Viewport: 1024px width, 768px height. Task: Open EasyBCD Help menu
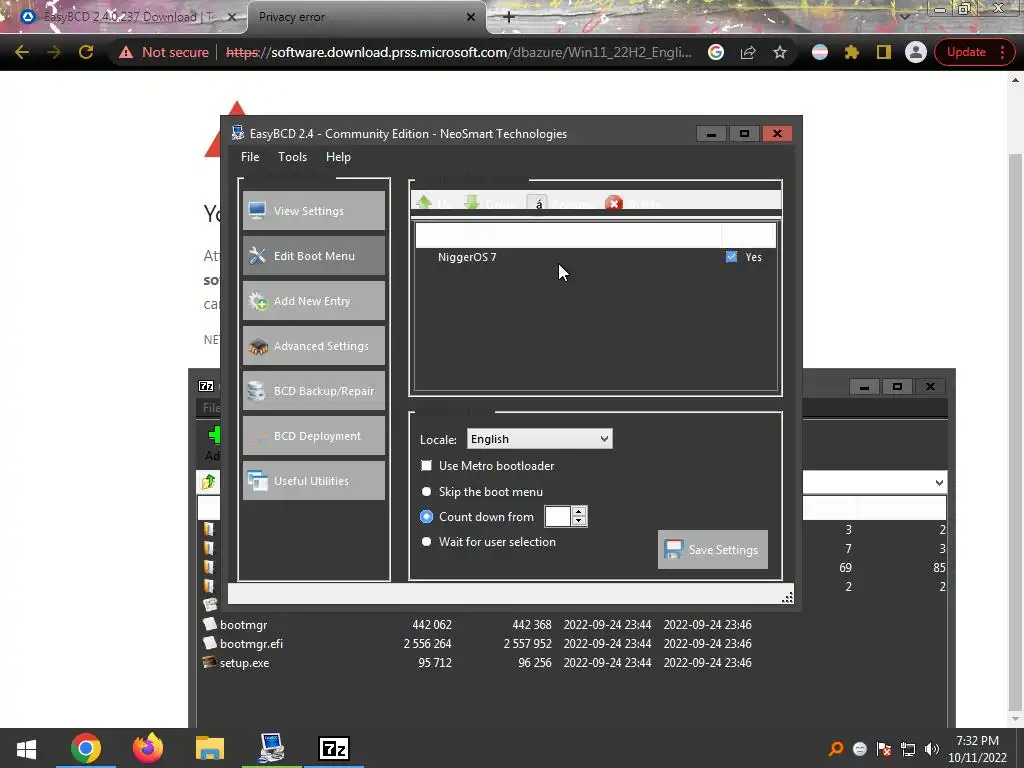click(338, 157)
